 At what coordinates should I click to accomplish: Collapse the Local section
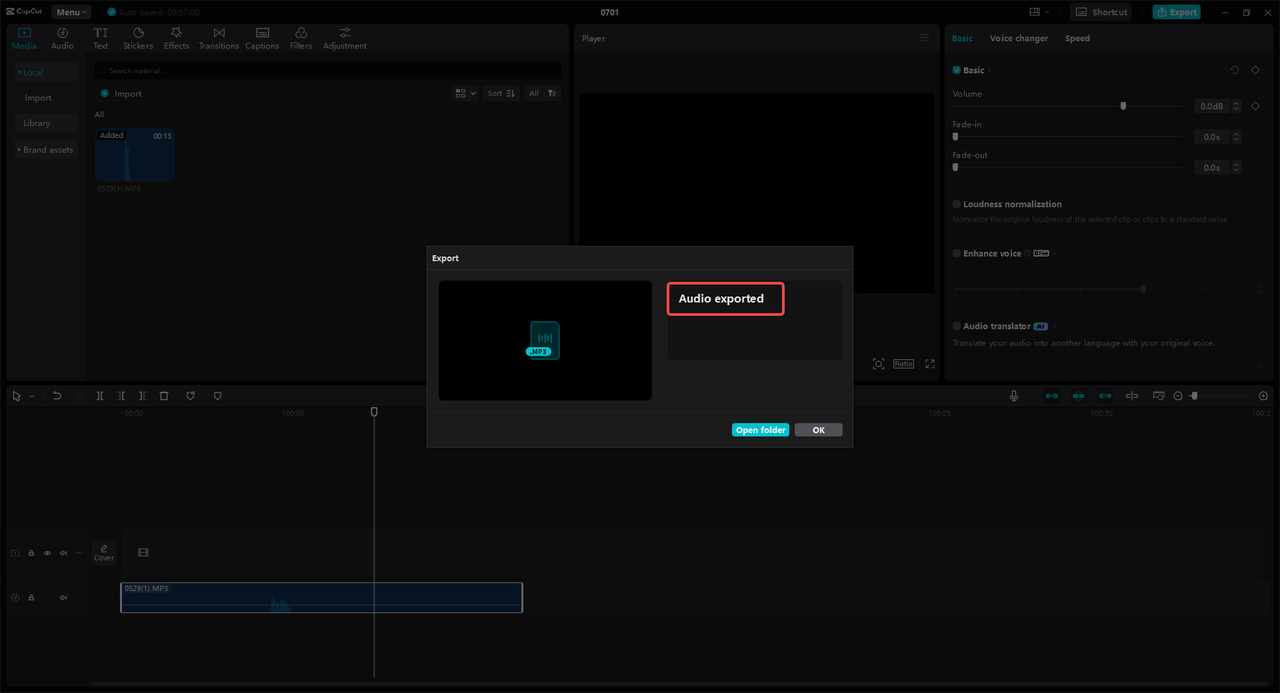tap(46, 72)
